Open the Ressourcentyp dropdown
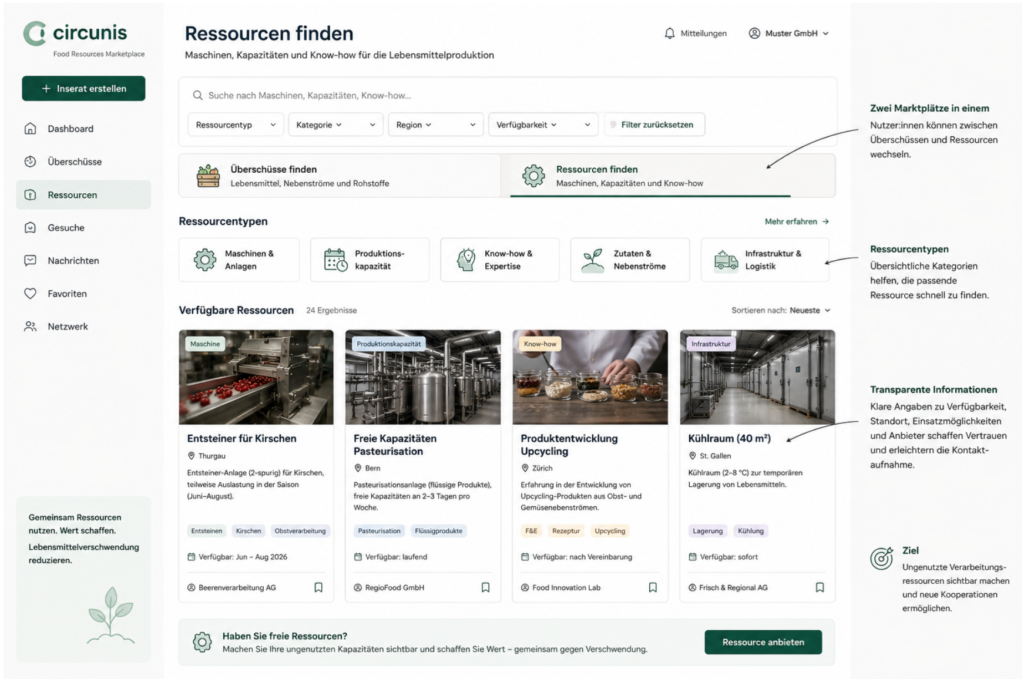 pos(236,125)
